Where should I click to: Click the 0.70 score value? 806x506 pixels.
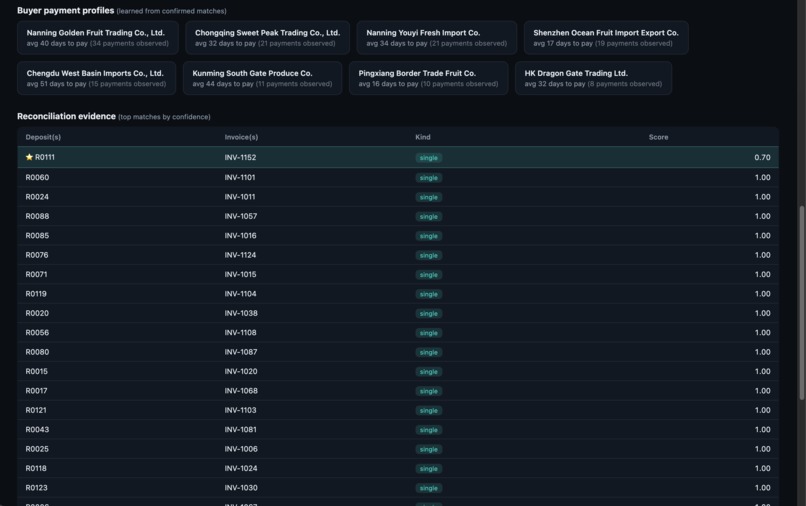[x=762, y=157]
